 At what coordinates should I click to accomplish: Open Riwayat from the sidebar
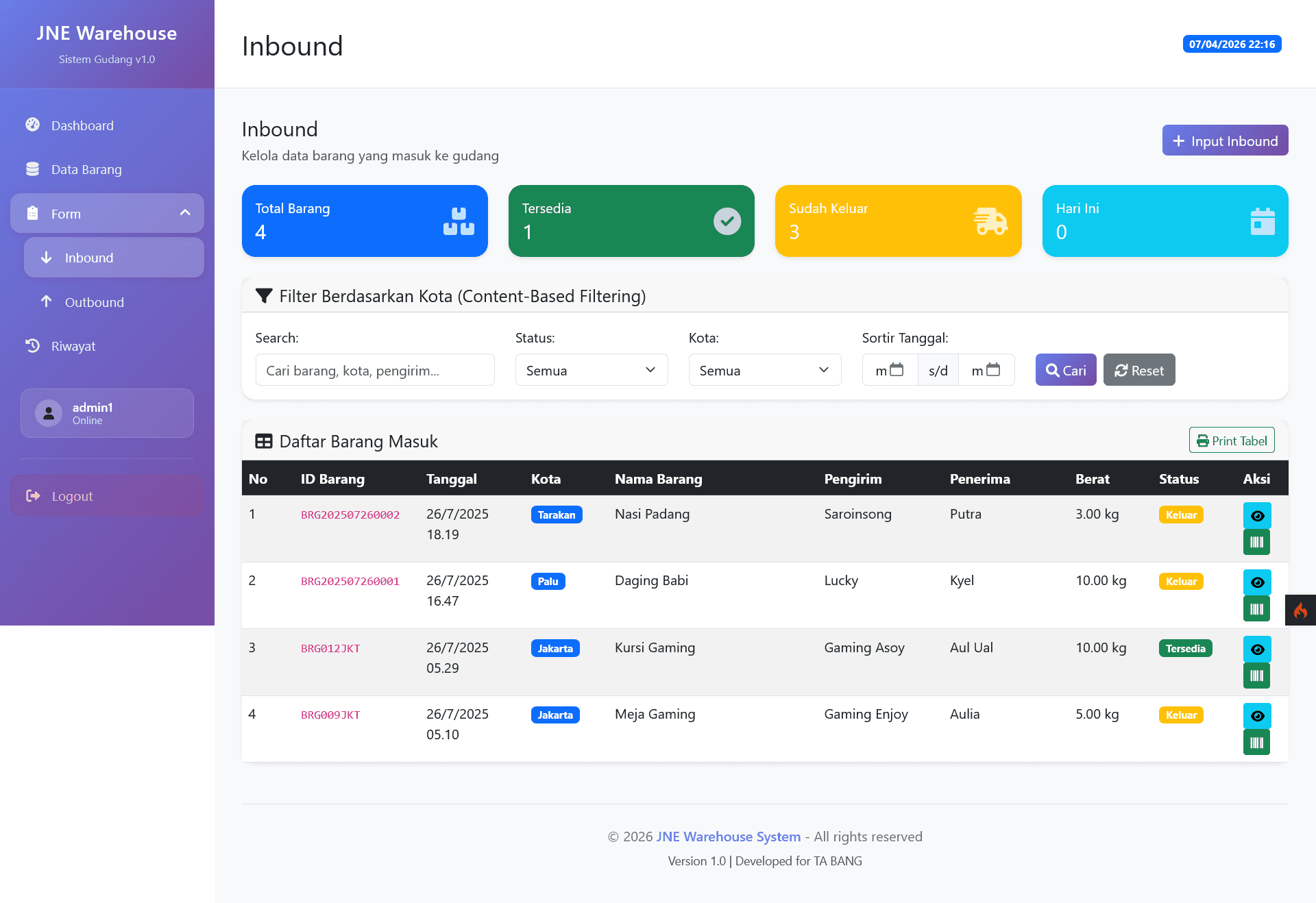click(x=73, y=346)
